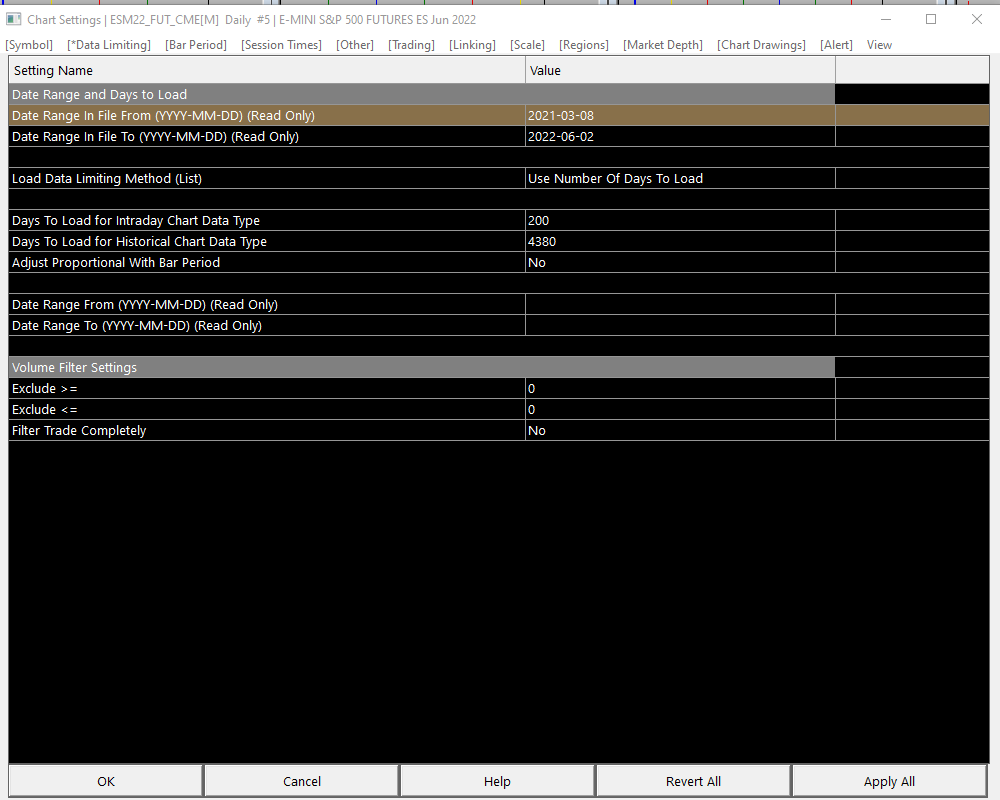The height and width of the screenshot is (800, 1000).
Task: Select Days To Load for Historical label
Action: 139,242
